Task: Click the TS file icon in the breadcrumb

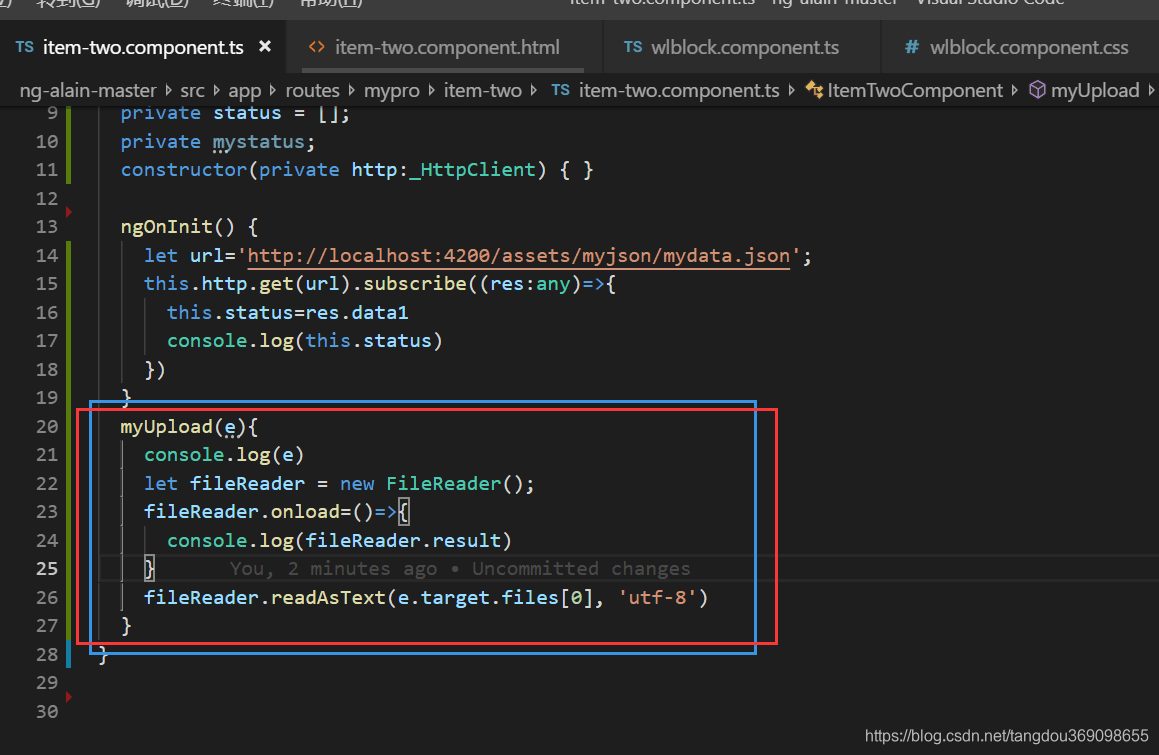Action: click(x=560, y=90)
